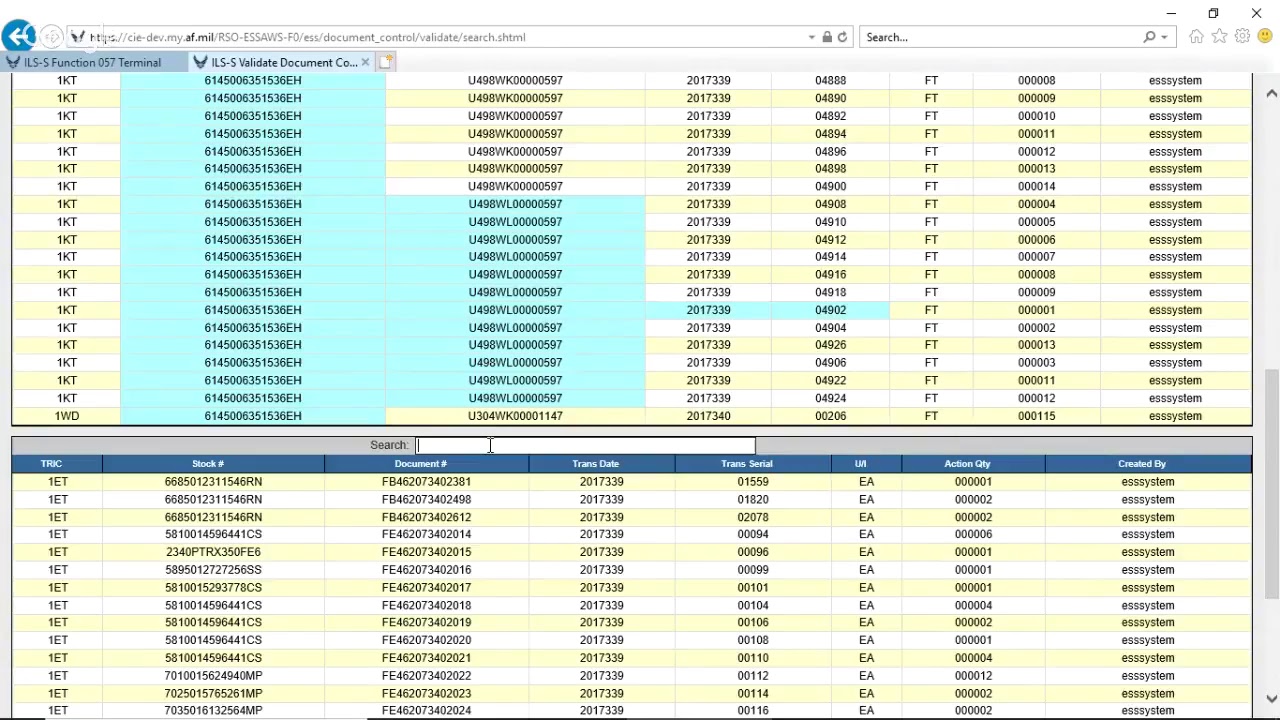
Task: Select stock number 5895012727256SS
Action: point(213,570)
